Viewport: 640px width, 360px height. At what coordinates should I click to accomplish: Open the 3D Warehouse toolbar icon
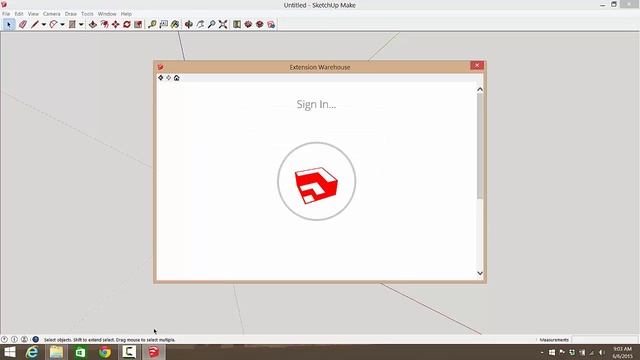248,24
